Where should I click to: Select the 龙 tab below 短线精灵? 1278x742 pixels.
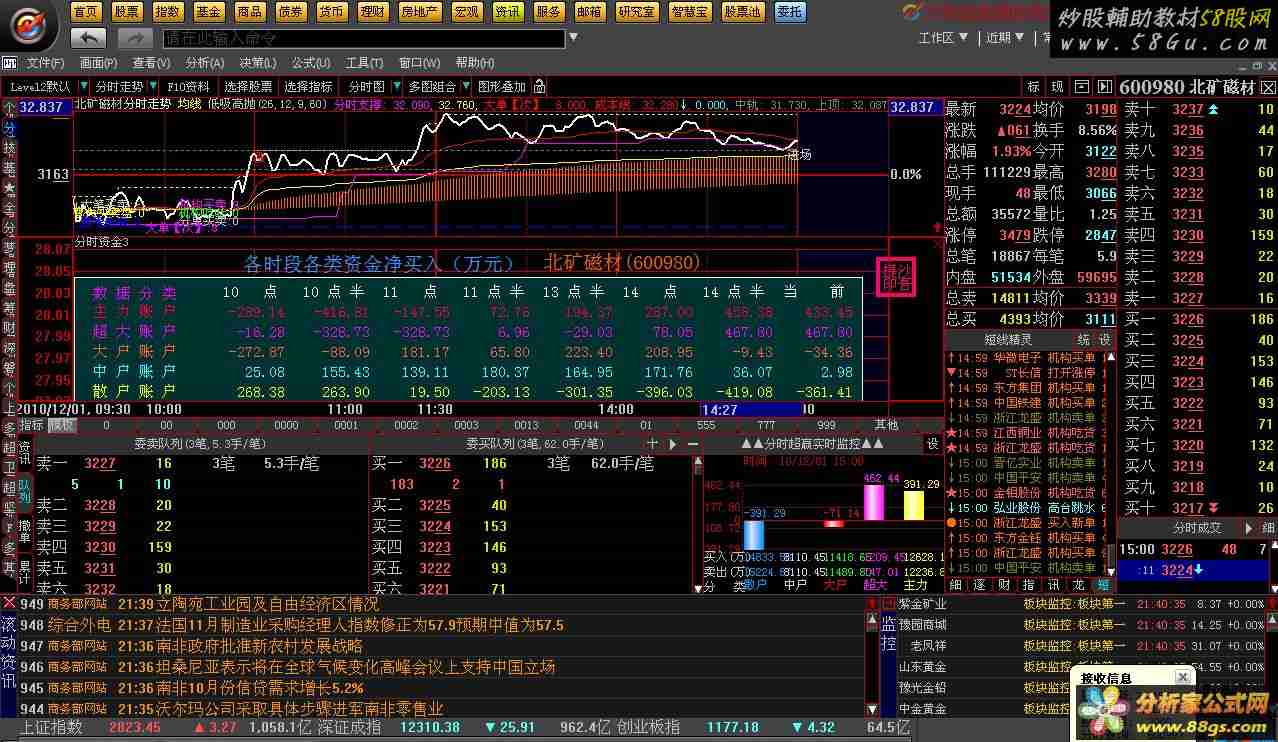[1078, 584]
